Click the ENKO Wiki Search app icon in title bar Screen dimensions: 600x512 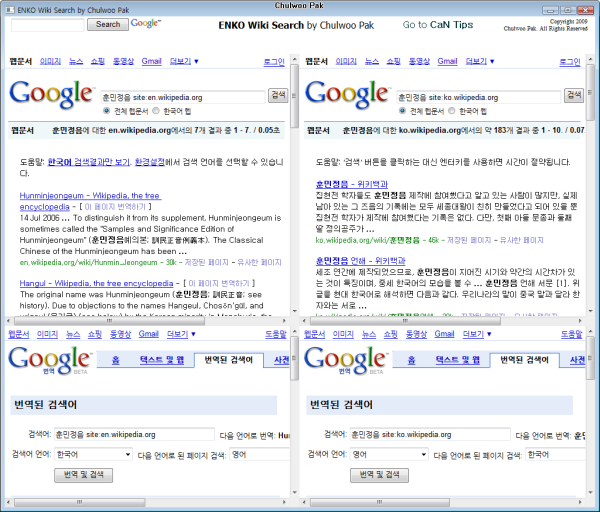click(10, 10)
